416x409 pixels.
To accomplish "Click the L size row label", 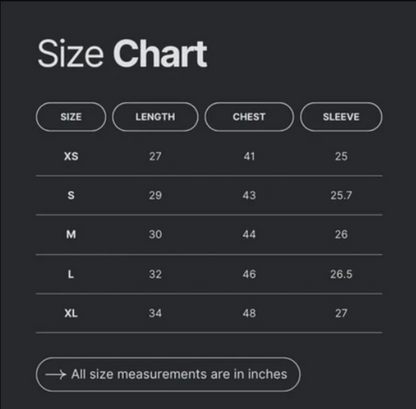I will click(71, 274).
